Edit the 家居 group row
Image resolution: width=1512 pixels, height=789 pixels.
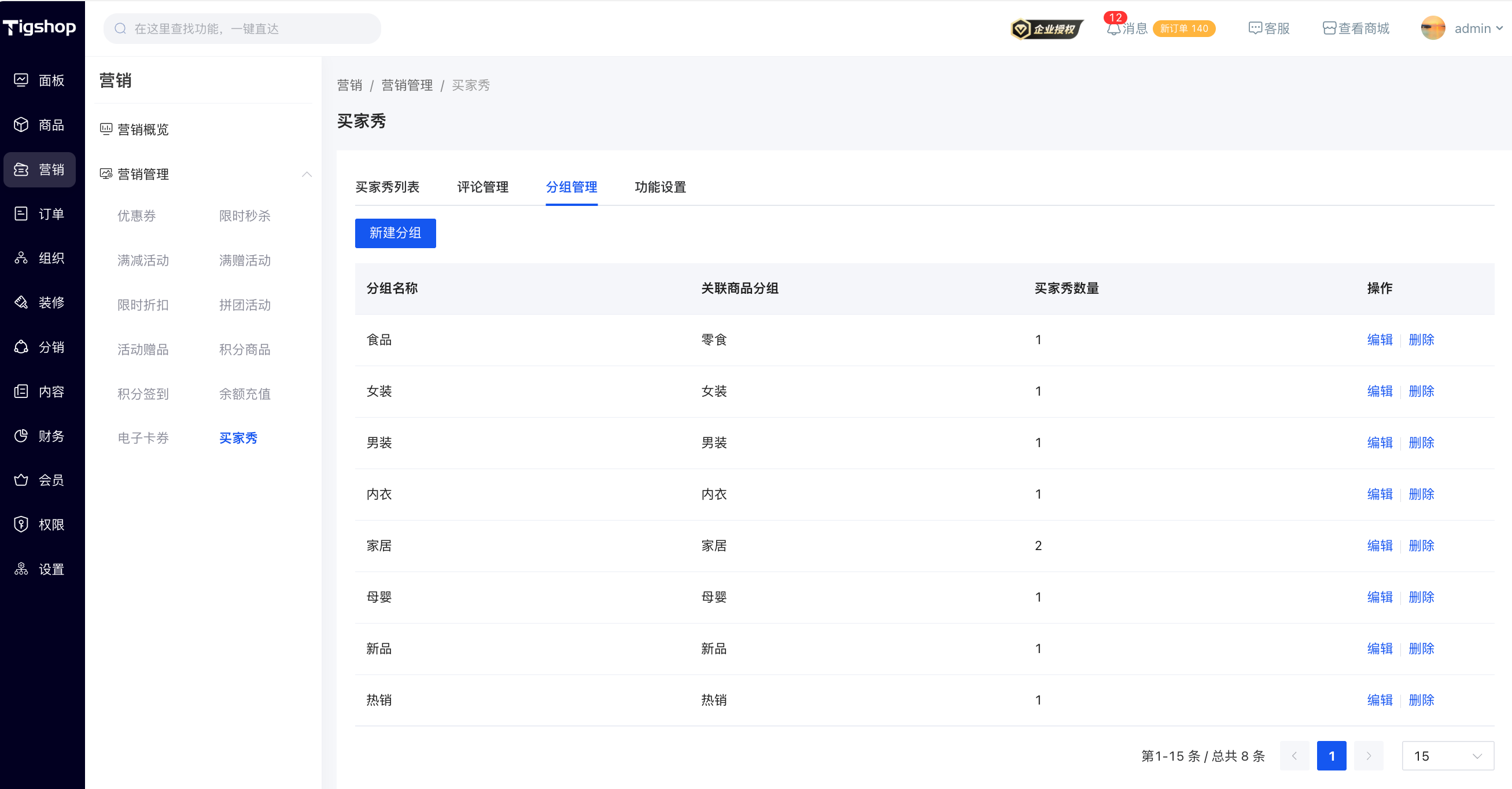point(1380,545)
